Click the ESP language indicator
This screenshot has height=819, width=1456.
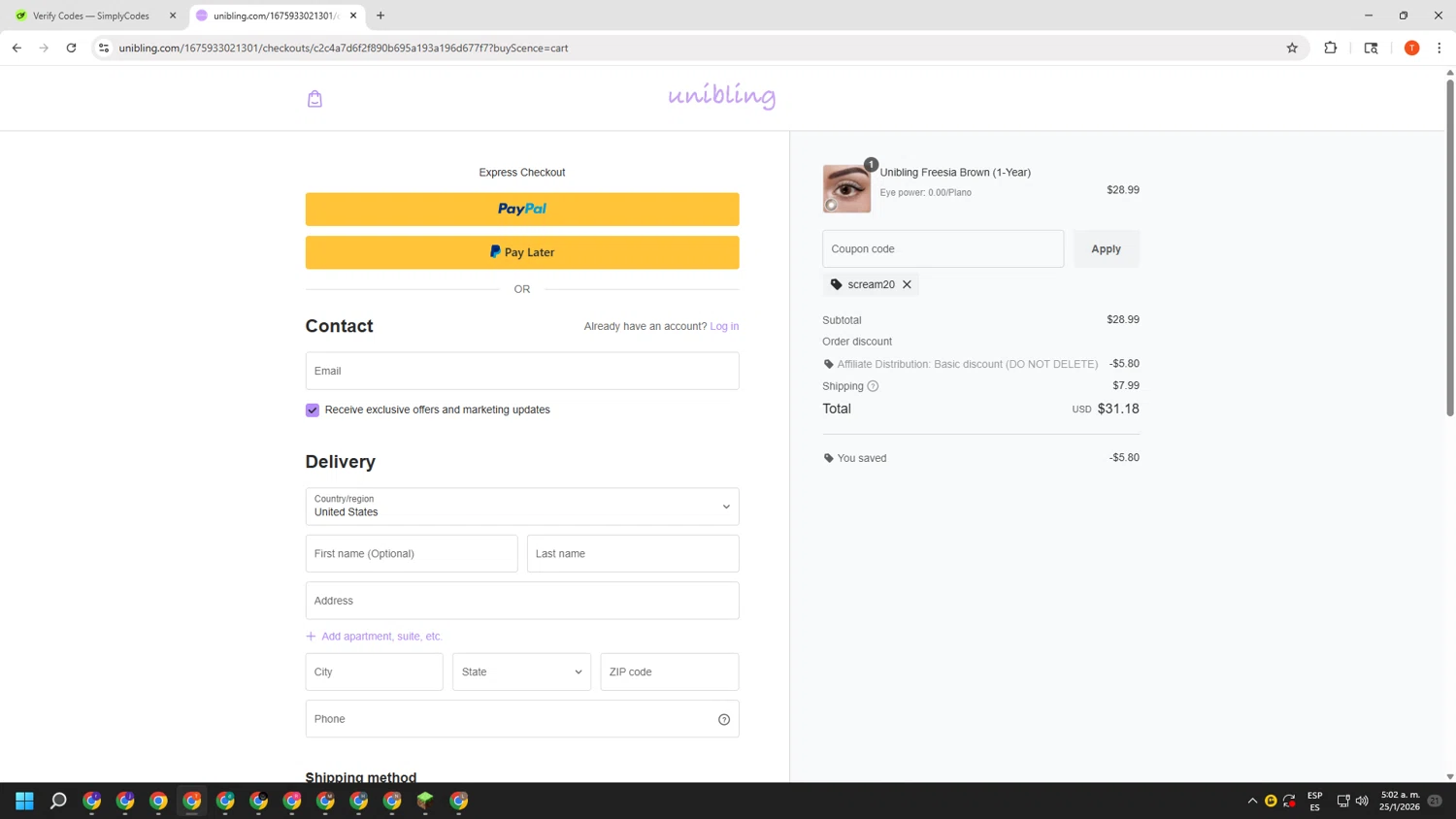[x=1315, y=801]
